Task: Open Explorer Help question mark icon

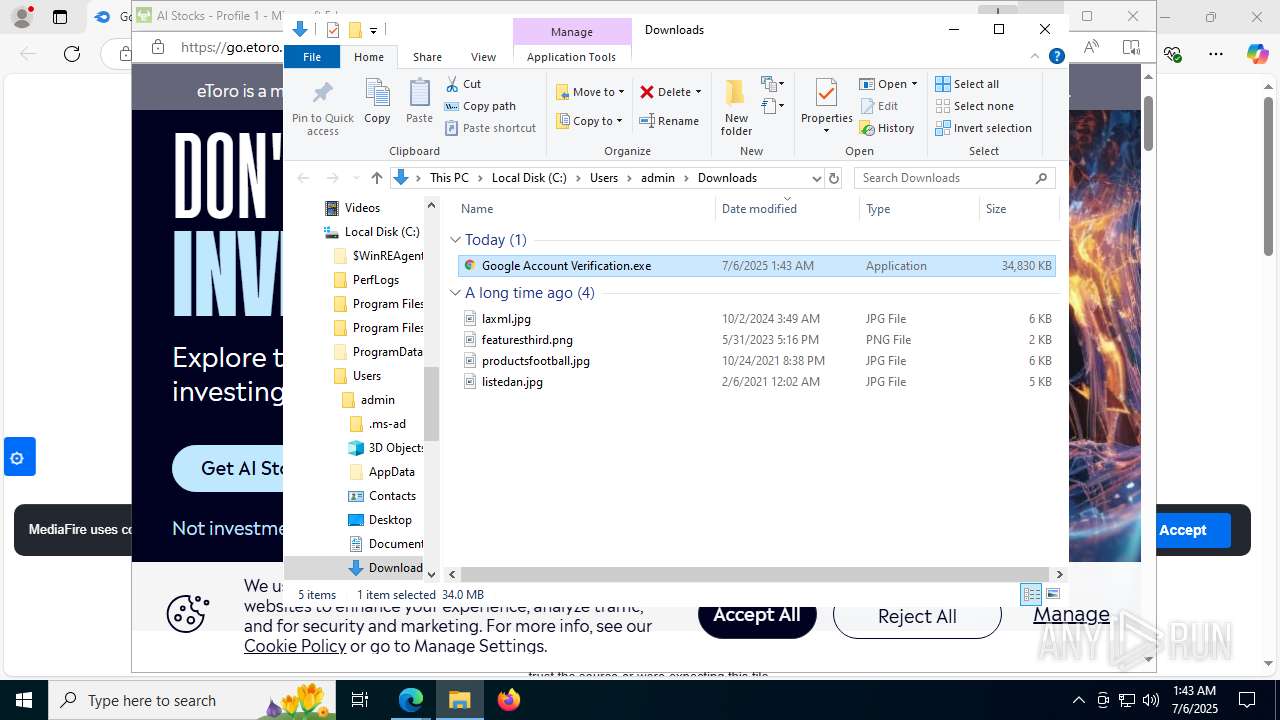Action: click(x=1056, y=57)
